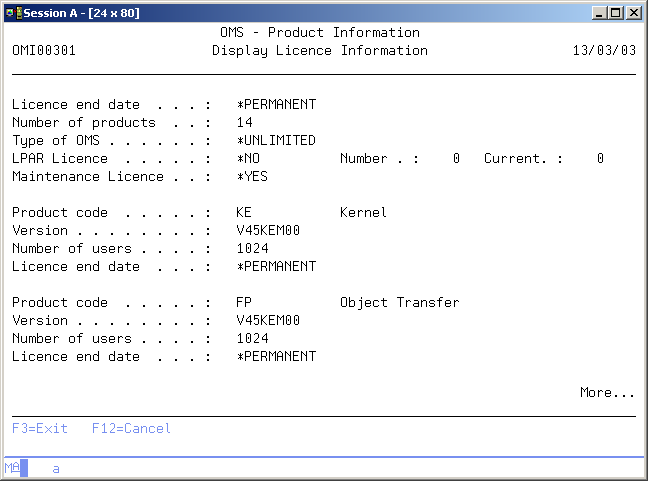Viewport: 648px width, 481px height.
Task: Click the Kernel product description
Action: (x=363, y=213)
